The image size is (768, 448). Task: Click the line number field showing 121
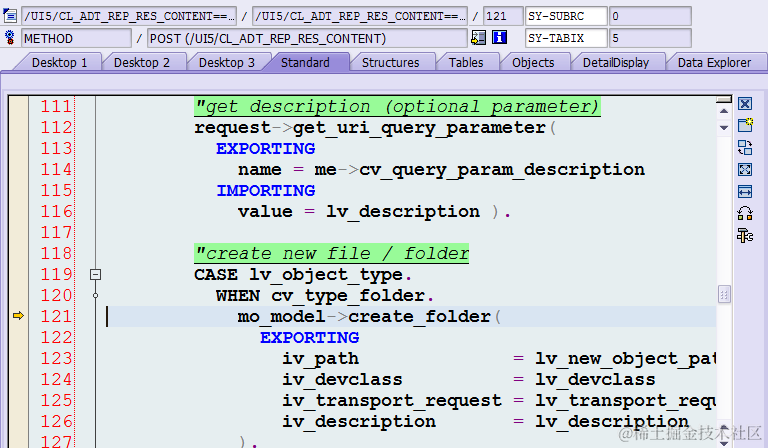click(x=503, y=16)
